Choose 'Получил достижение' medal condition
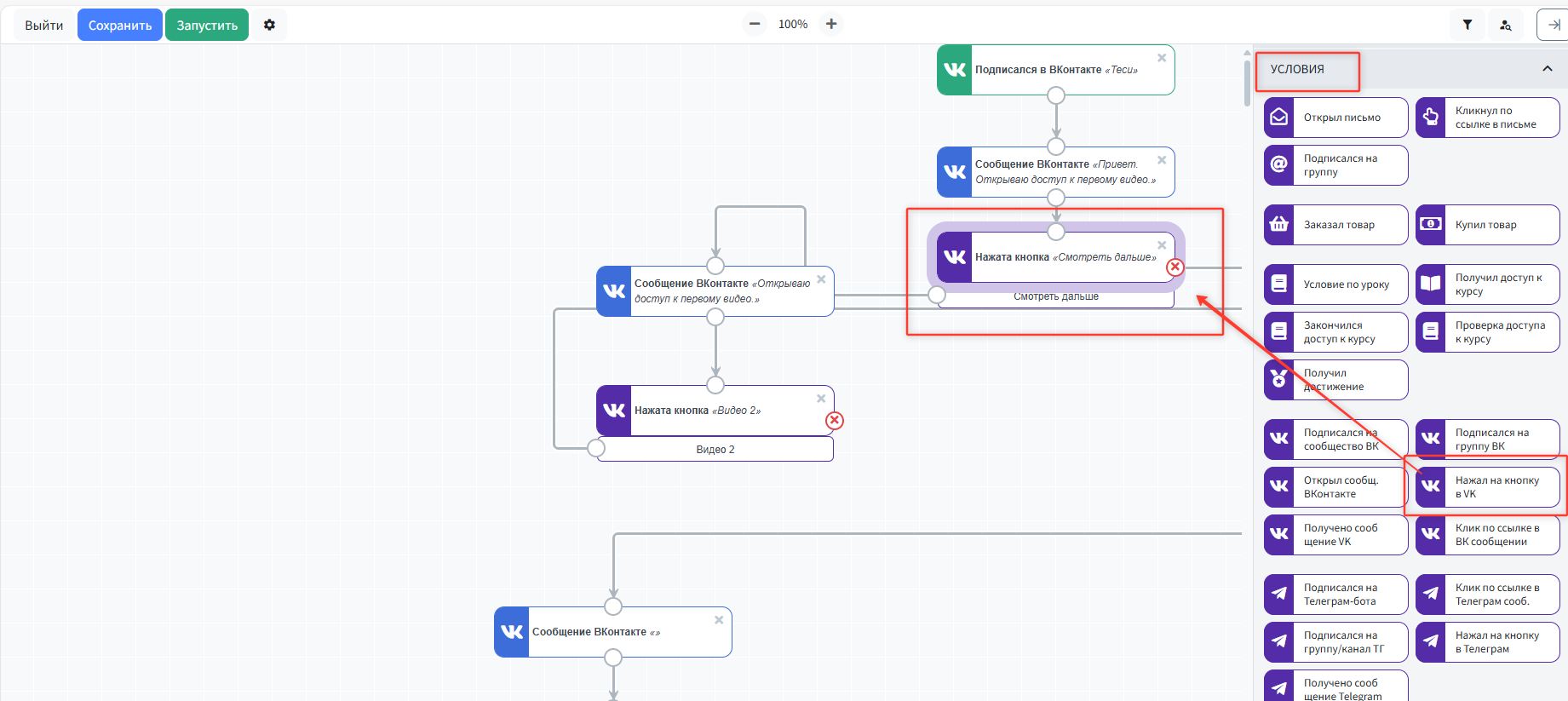Screen dimensions: 1568x701 coord(1335,380)
